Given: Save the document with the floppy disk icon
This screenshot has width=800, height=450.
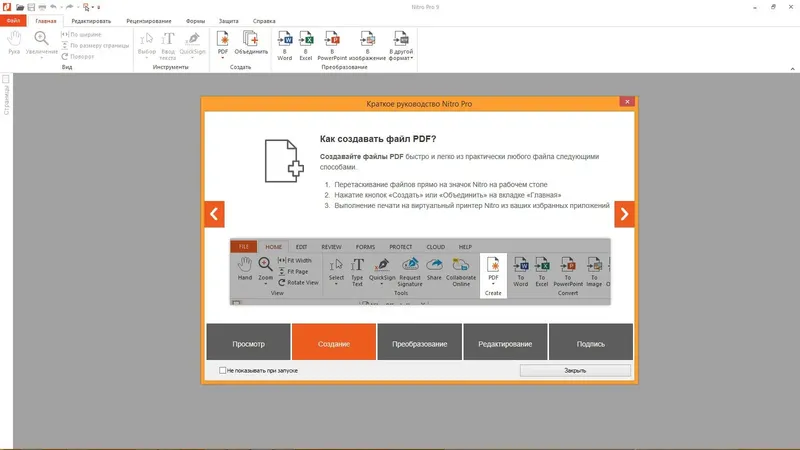Looking at the screenshot, I should click(x=31, y=7).
